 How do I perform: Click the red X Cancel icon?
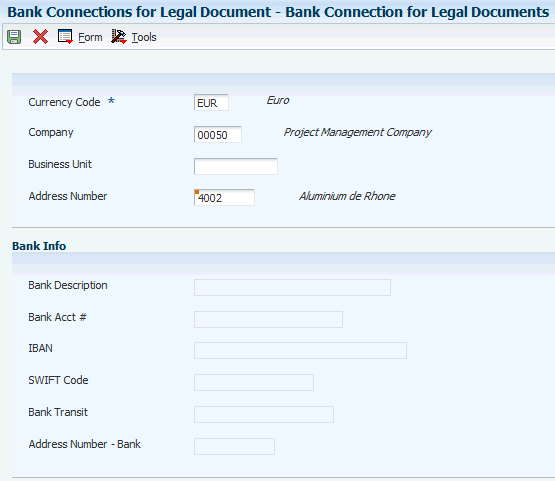tap(40, 37)
